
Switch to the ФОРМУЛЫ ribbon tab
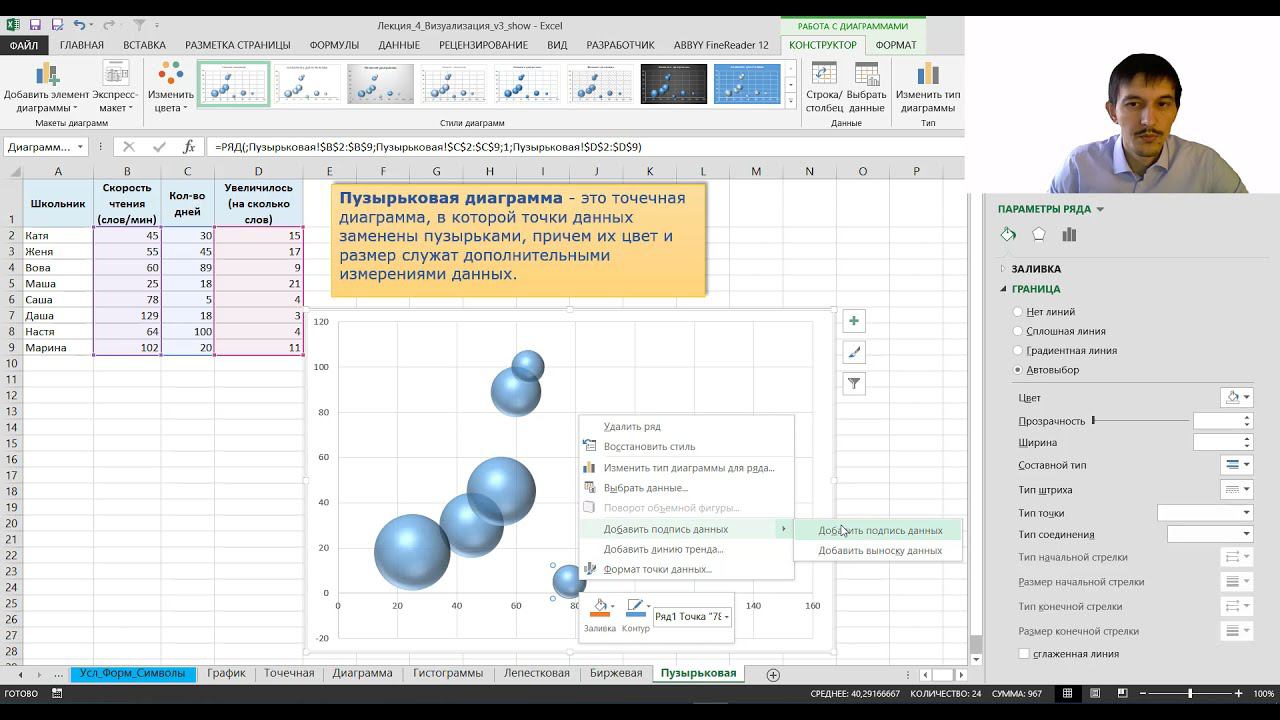[x=334, y=45]
